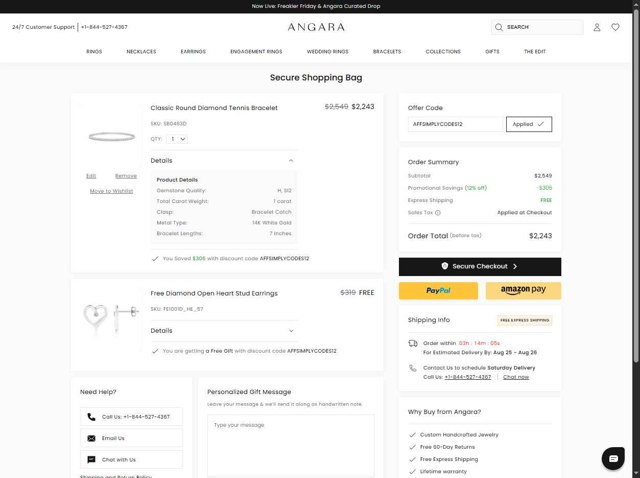
Task: Click the phone number link in Shipping Info
Action: 468,377
